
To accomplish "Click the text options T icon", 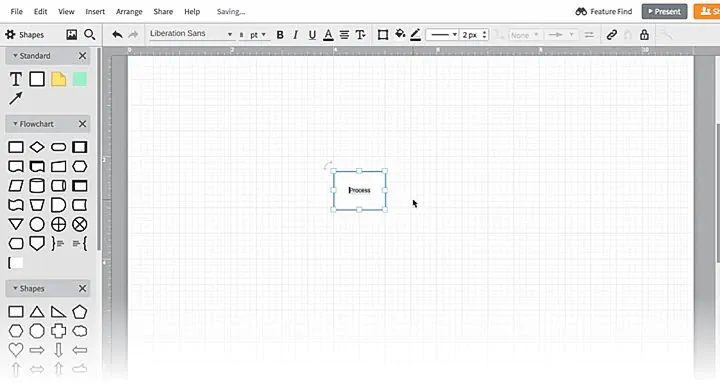I will coord(360,34).
